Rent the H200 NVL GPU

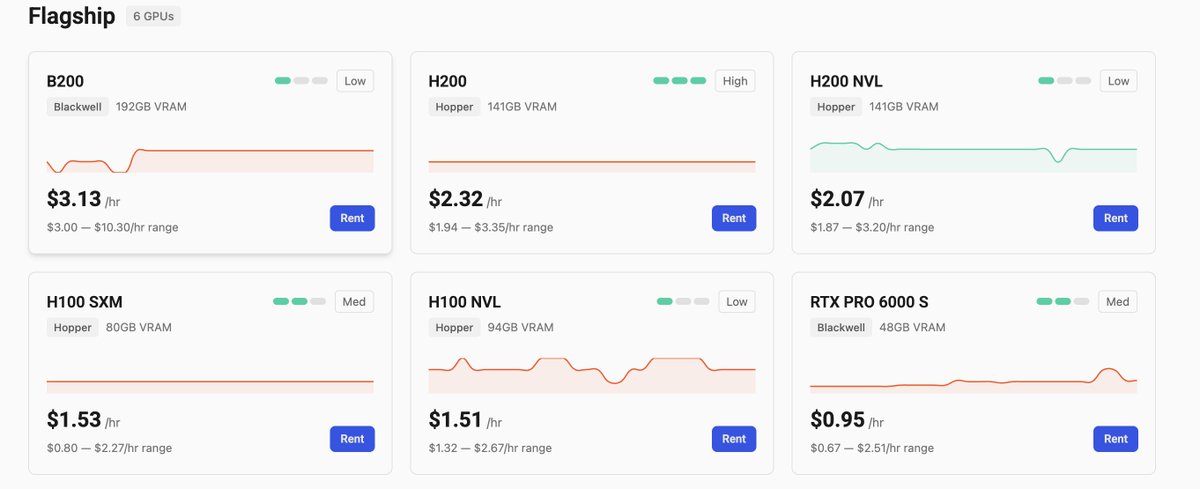(1116, 218)
